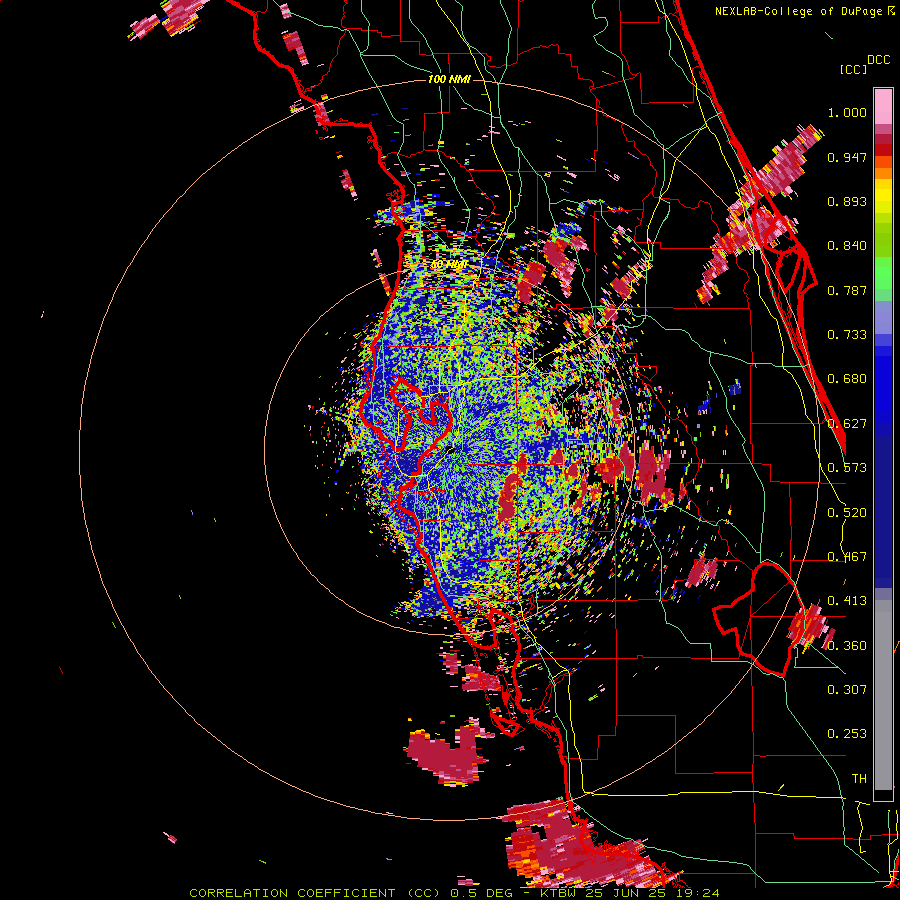Select the 0.680 scale value
Image resolution: width=900 pixels, height=900 pixels.
click(847, 379)
